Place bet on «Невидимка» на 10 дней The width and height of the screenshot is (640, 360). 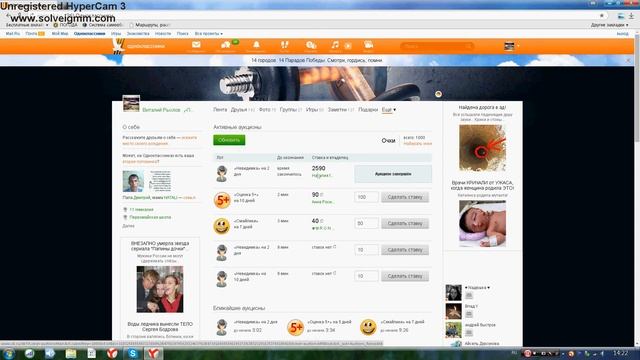tap(405, 276)
